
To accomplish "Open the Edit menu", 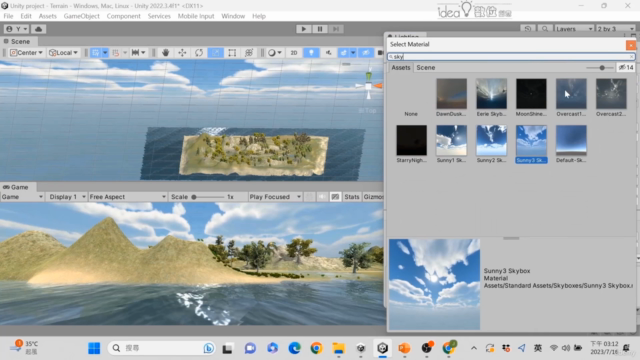I will tap(26, 16).
